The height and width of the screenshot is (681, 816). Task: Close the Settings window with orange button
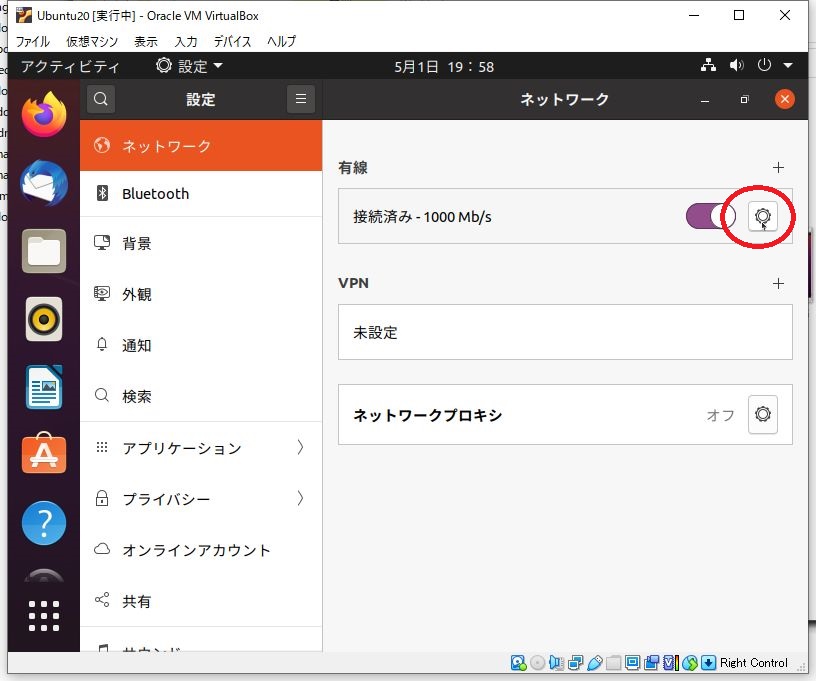click(x=784, y=99)
